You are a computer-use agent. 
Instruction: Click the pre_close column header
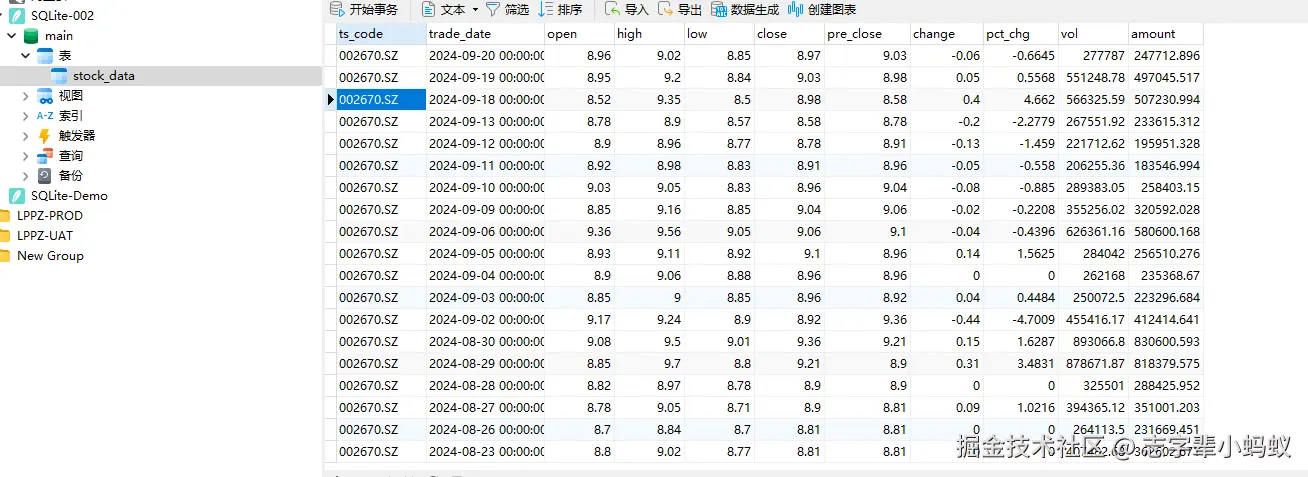click(867, 34)
